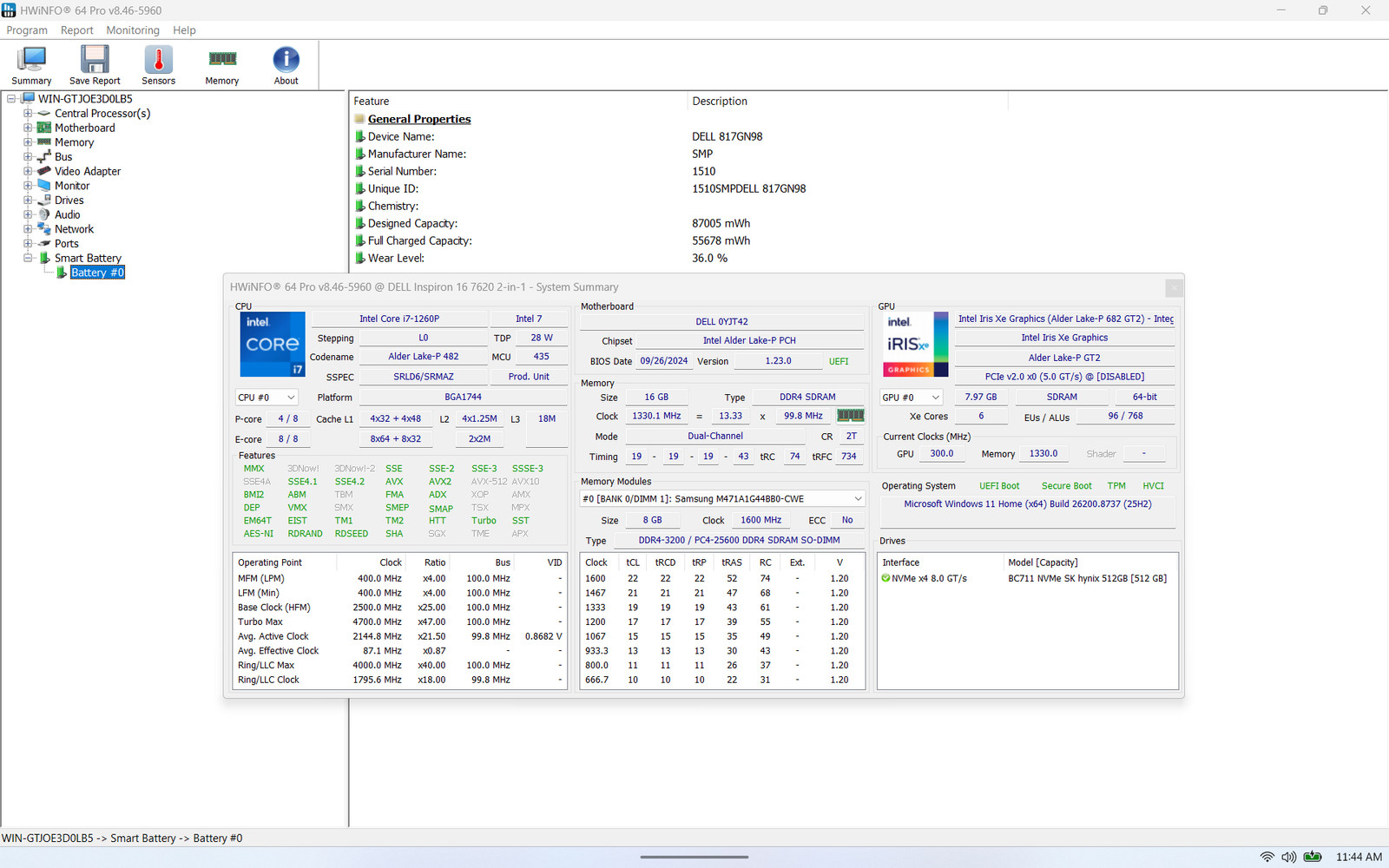Open the memory module bank dropdown
The width and height of the screenshot is (1389, 868).
722,499
